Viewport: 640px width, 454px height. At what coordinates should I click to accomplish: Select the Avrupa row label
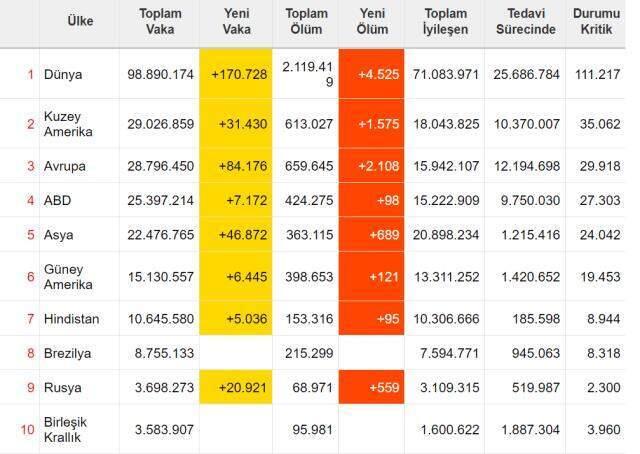(65, 166)
